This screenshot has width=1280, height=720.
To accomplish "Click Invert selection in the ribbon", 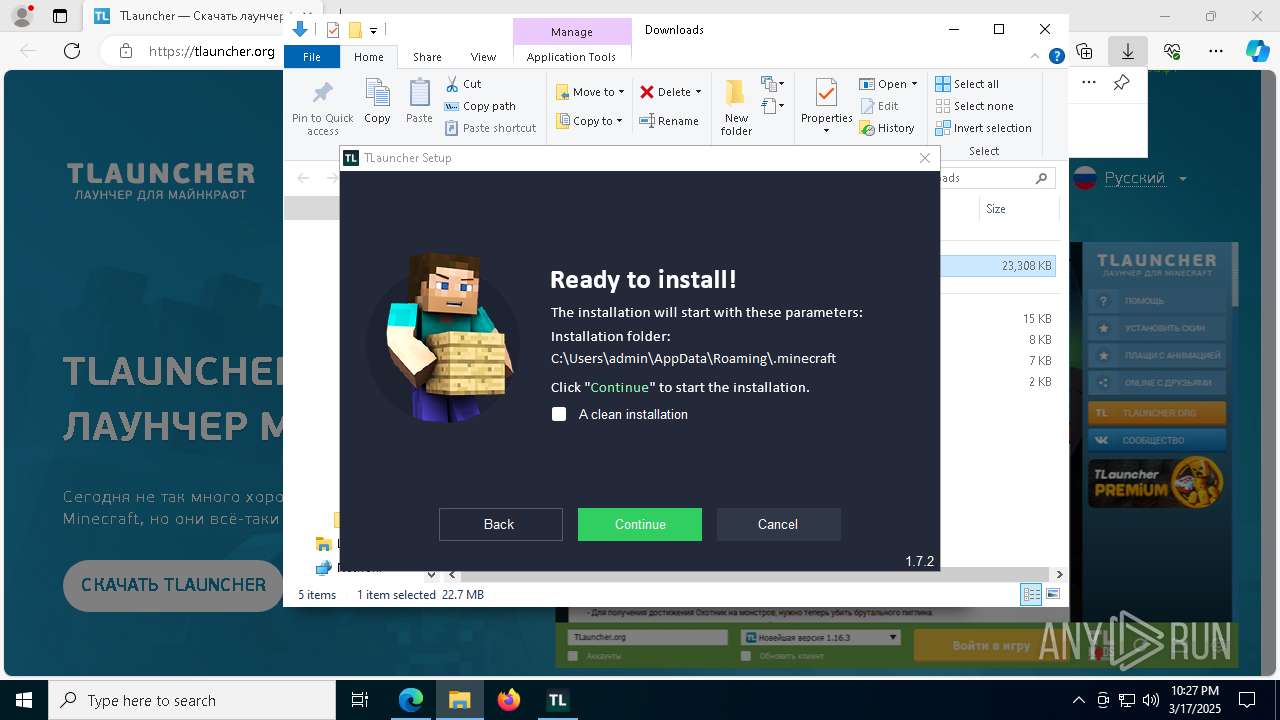I will [983, 128].
